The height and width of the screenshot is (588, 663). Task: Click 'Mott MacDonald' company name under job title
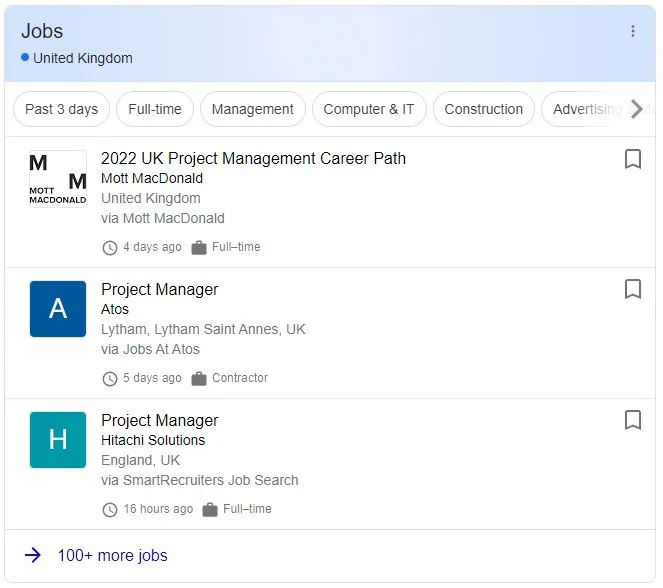(x=152, y=178)
